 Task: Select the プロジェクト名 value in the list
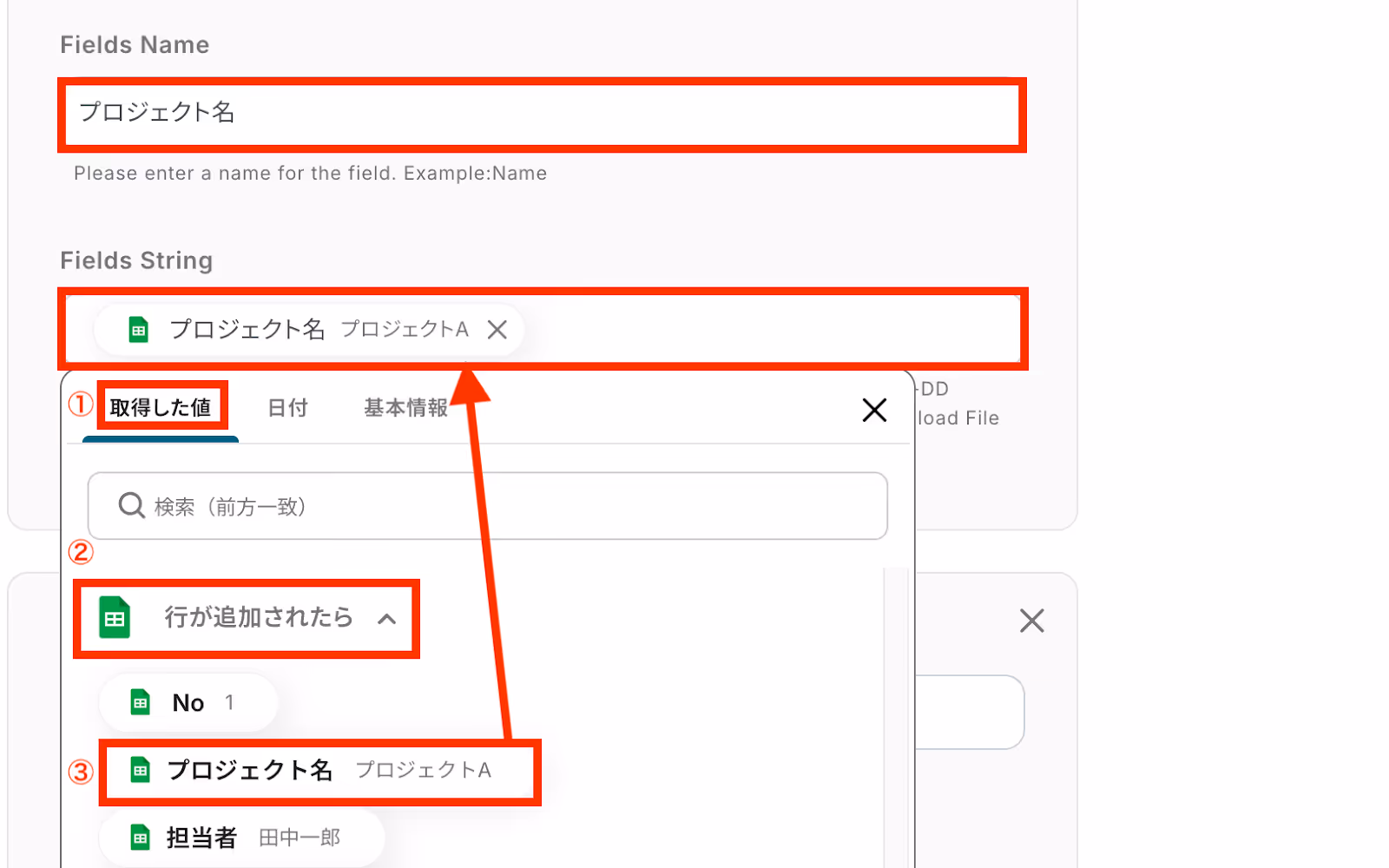click(x=319, y=771)
